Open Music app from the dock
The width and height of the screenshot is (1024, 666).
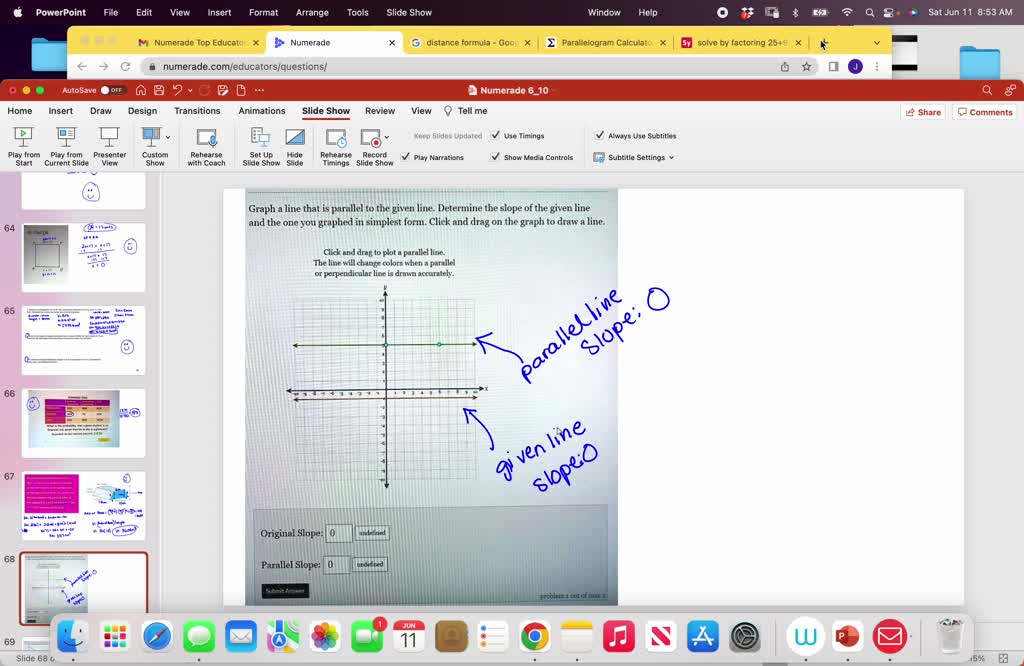point(618,637)
